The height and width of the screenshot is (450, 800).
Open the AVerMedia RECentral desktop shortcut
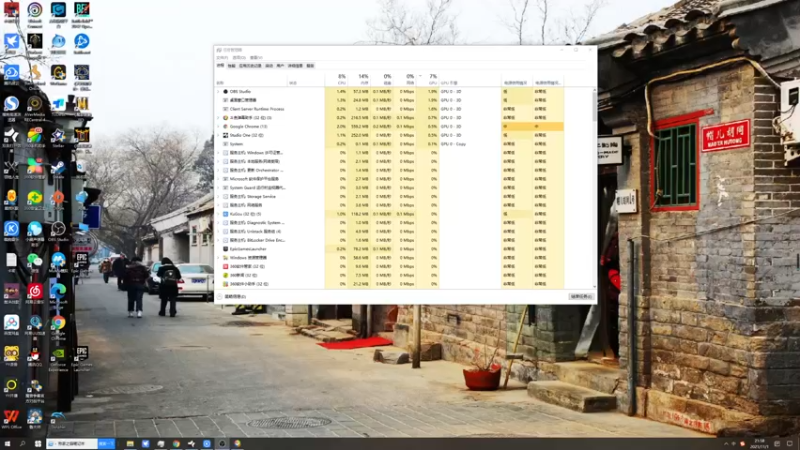(x=35, y=108)
